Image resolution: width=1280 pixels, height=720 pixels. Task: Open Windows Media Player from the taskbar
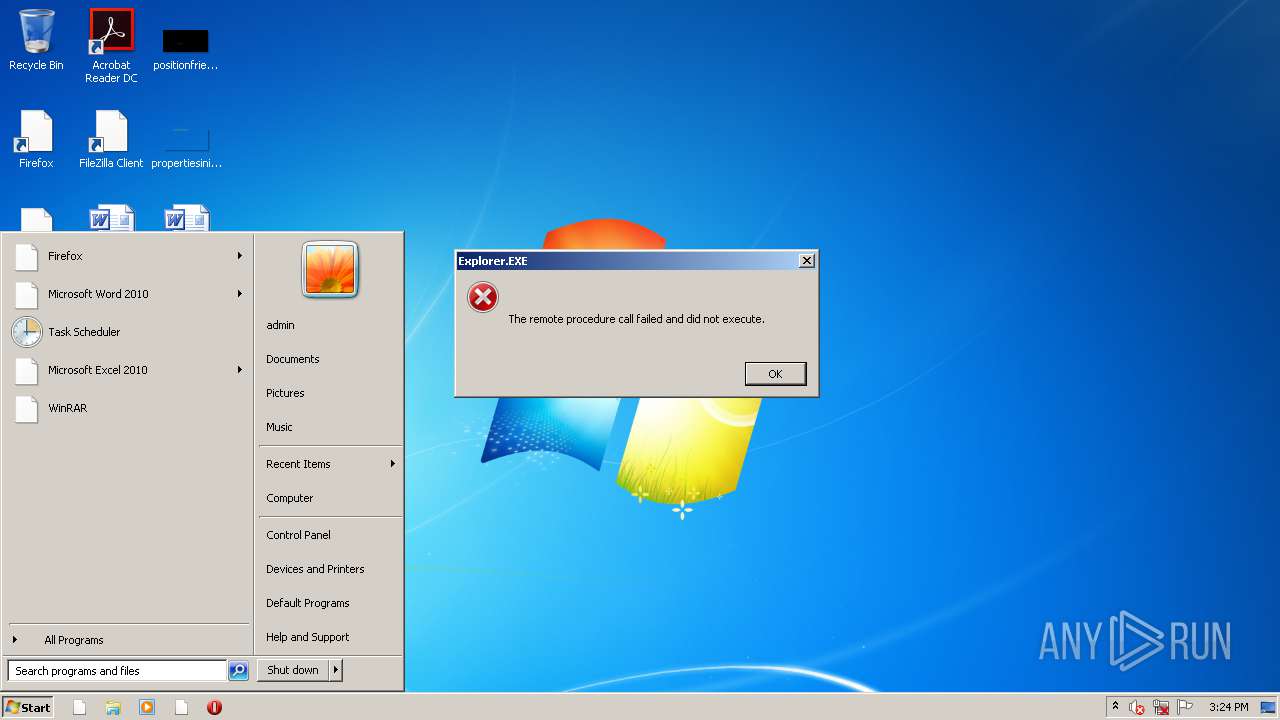point(147,707)
